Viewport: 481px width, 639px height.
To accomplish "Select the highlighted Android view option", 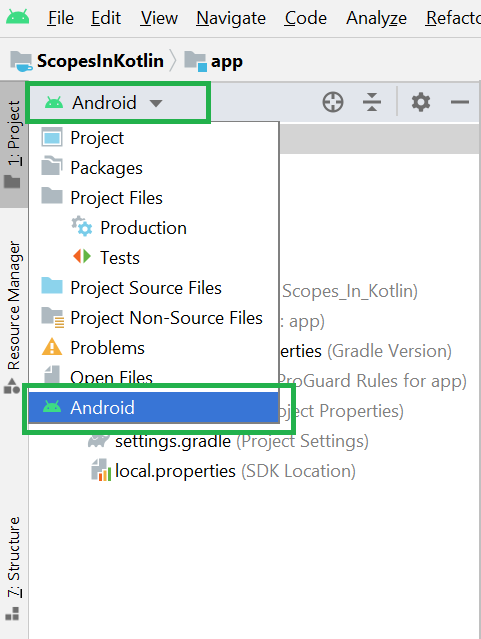I will click(153, 408).
